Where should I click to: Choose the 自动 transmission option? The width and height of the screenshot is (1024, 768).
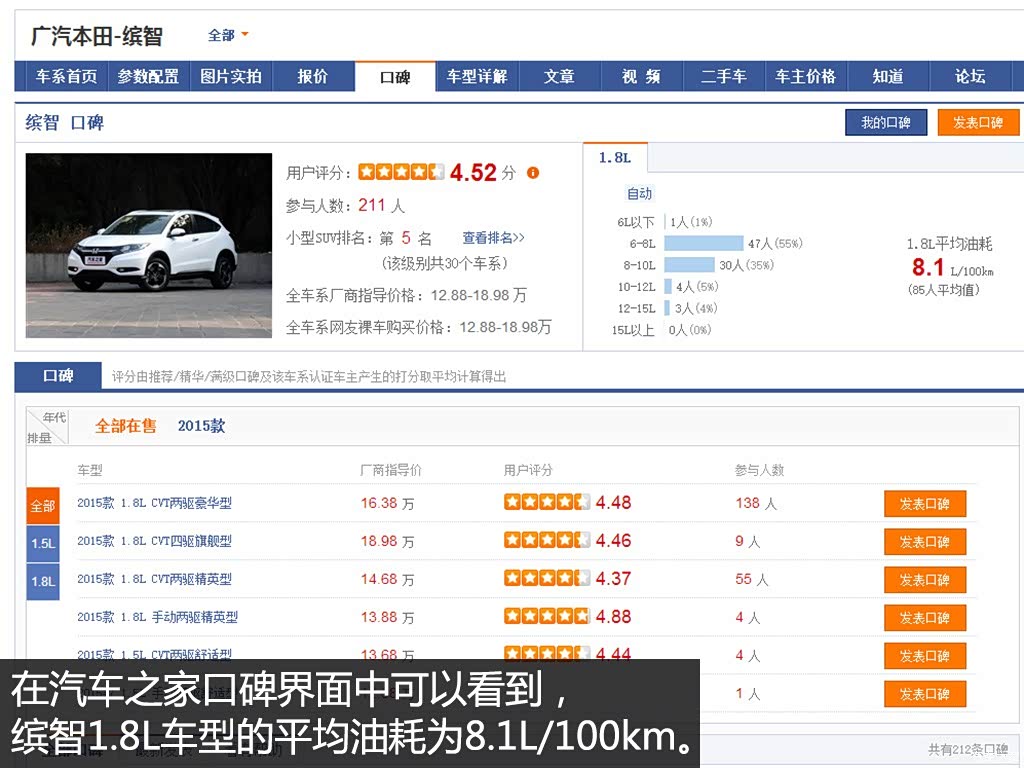tap(639, 193)
